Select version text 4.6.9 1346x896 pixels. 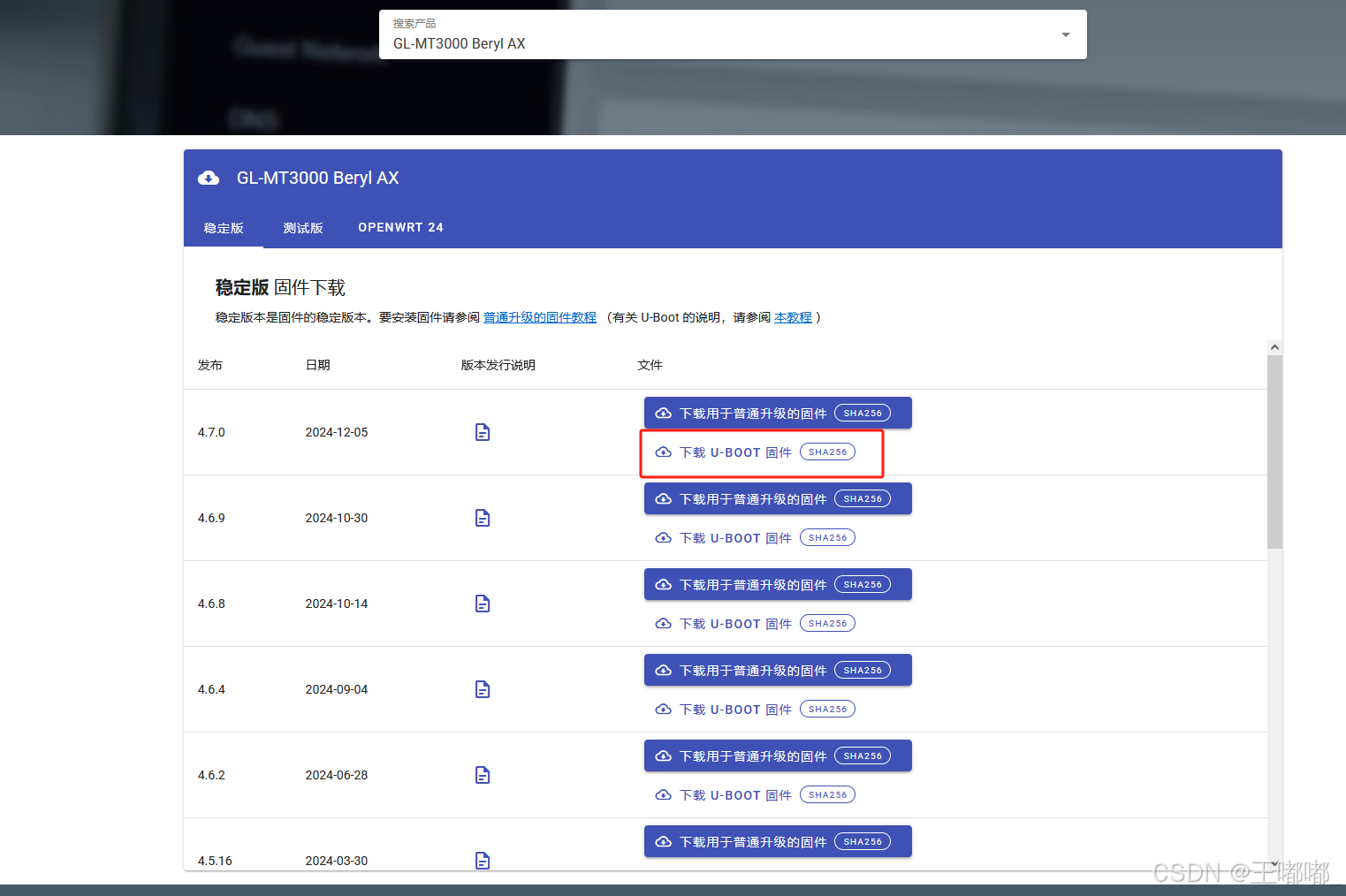(x=211, y=518)
